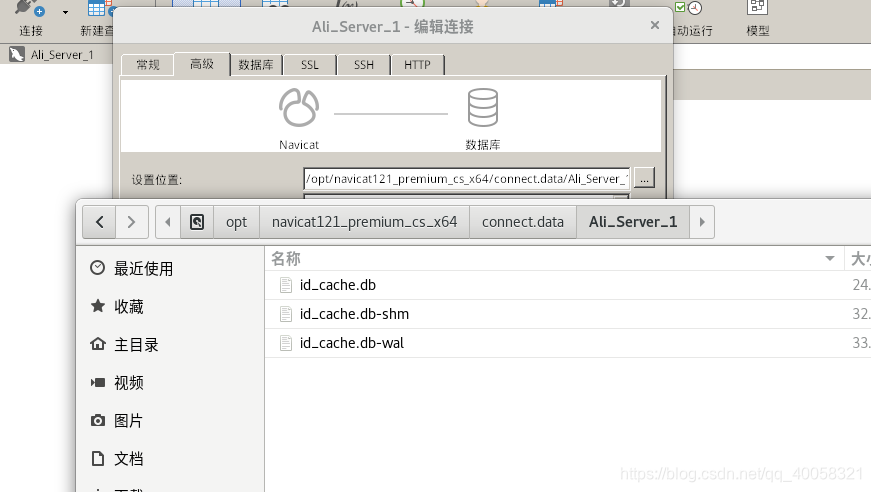Viewport: 871px width, 492px height.
Task: Click the Navicat logo icon
Action: [299, 108]
